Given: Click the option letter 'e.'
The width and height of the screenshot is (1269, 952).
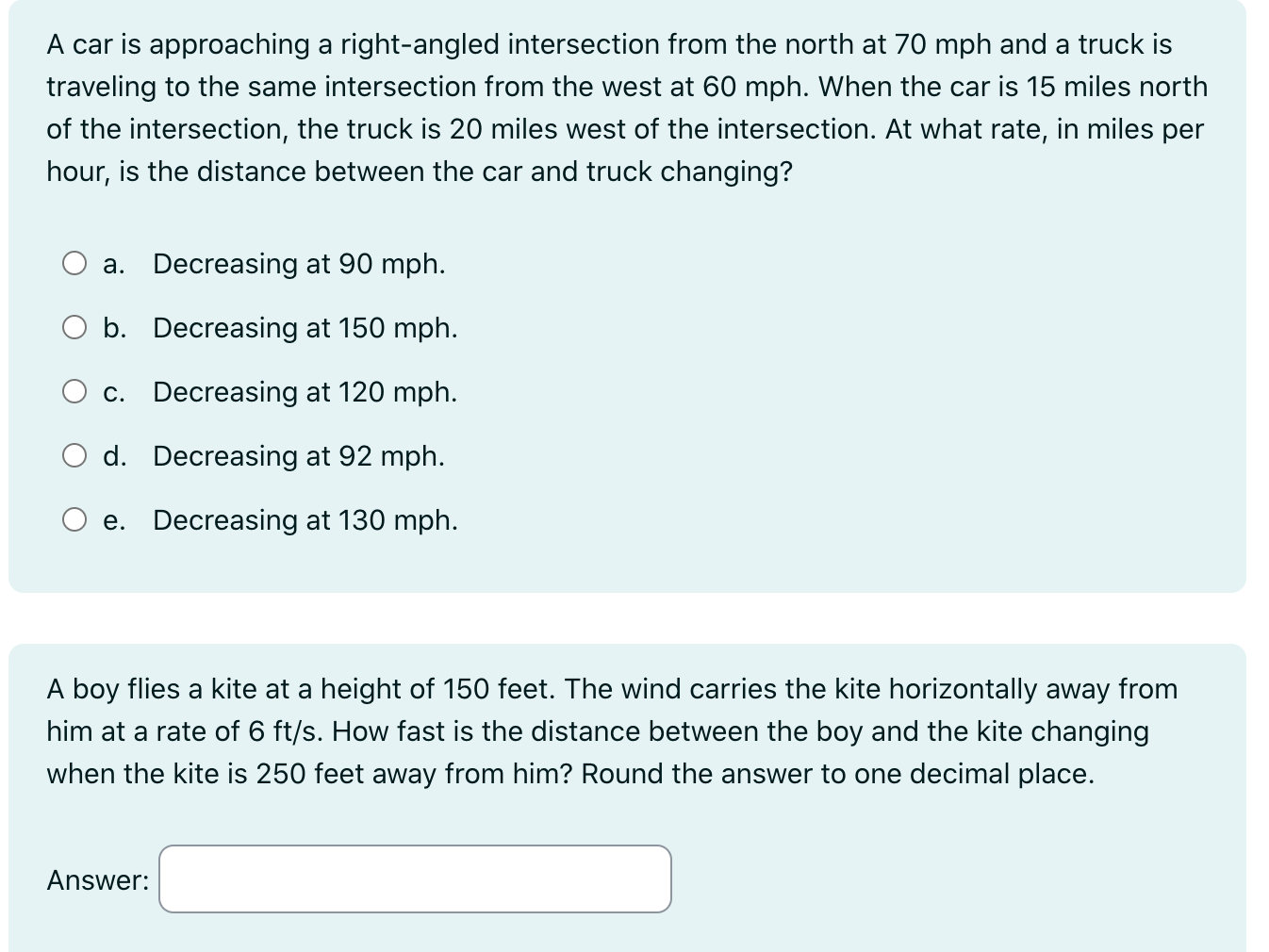Looking at the screenshot, I should 115,520.
